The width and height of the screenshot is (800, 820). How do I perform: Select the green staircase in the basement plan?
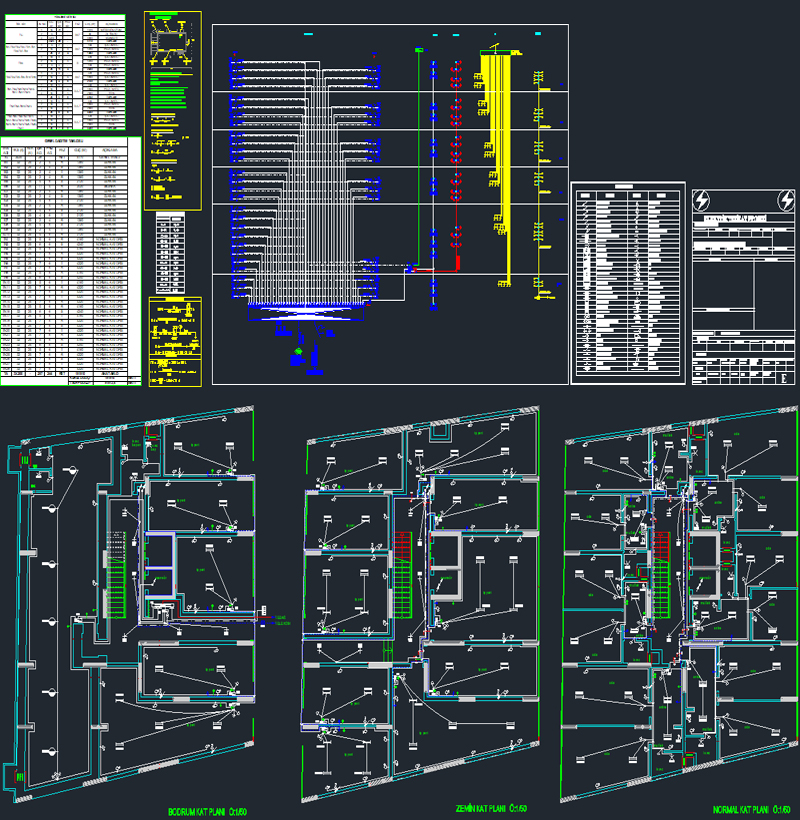tap(117, 588)
